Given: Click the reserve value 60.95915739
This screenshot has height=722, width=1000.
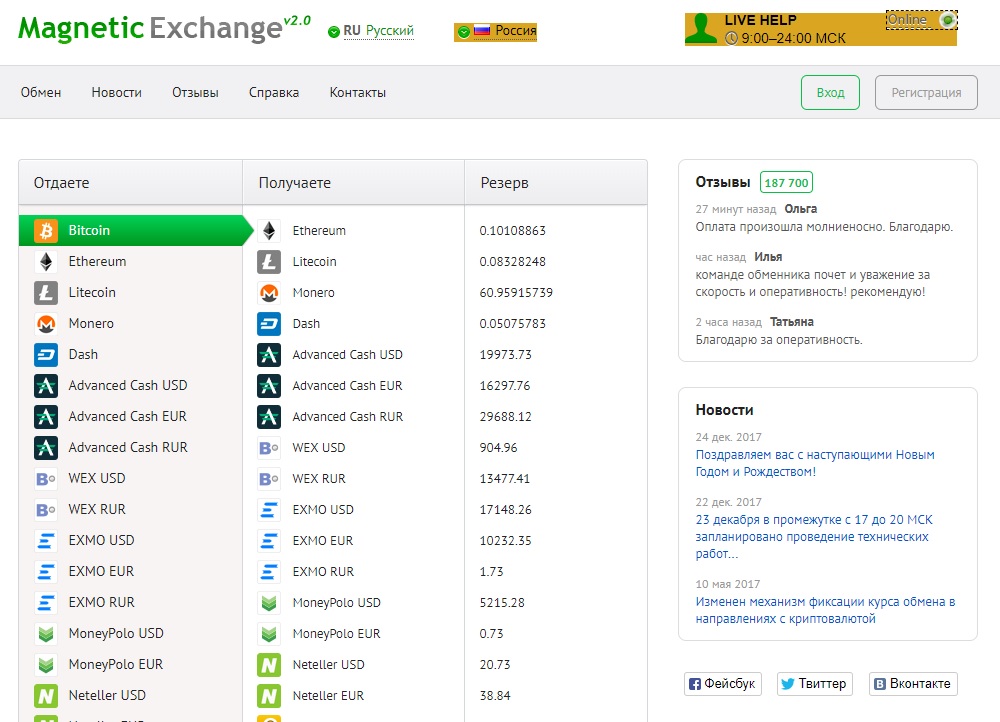Looking at the screenshot, I should (x=516, y=293).
